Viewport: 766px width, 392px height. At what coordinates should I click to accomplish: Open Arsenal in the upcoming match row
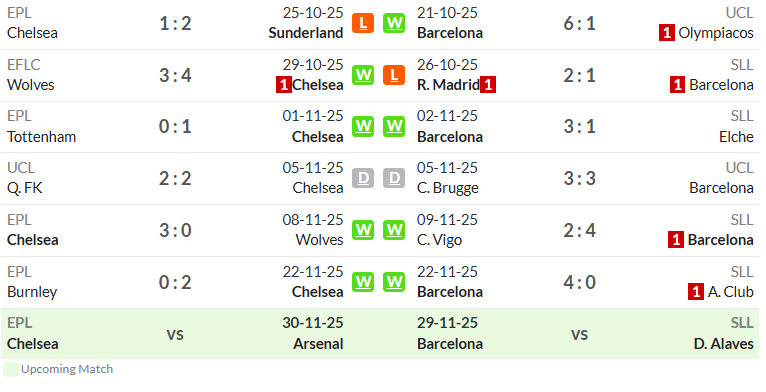click(318, 344)
